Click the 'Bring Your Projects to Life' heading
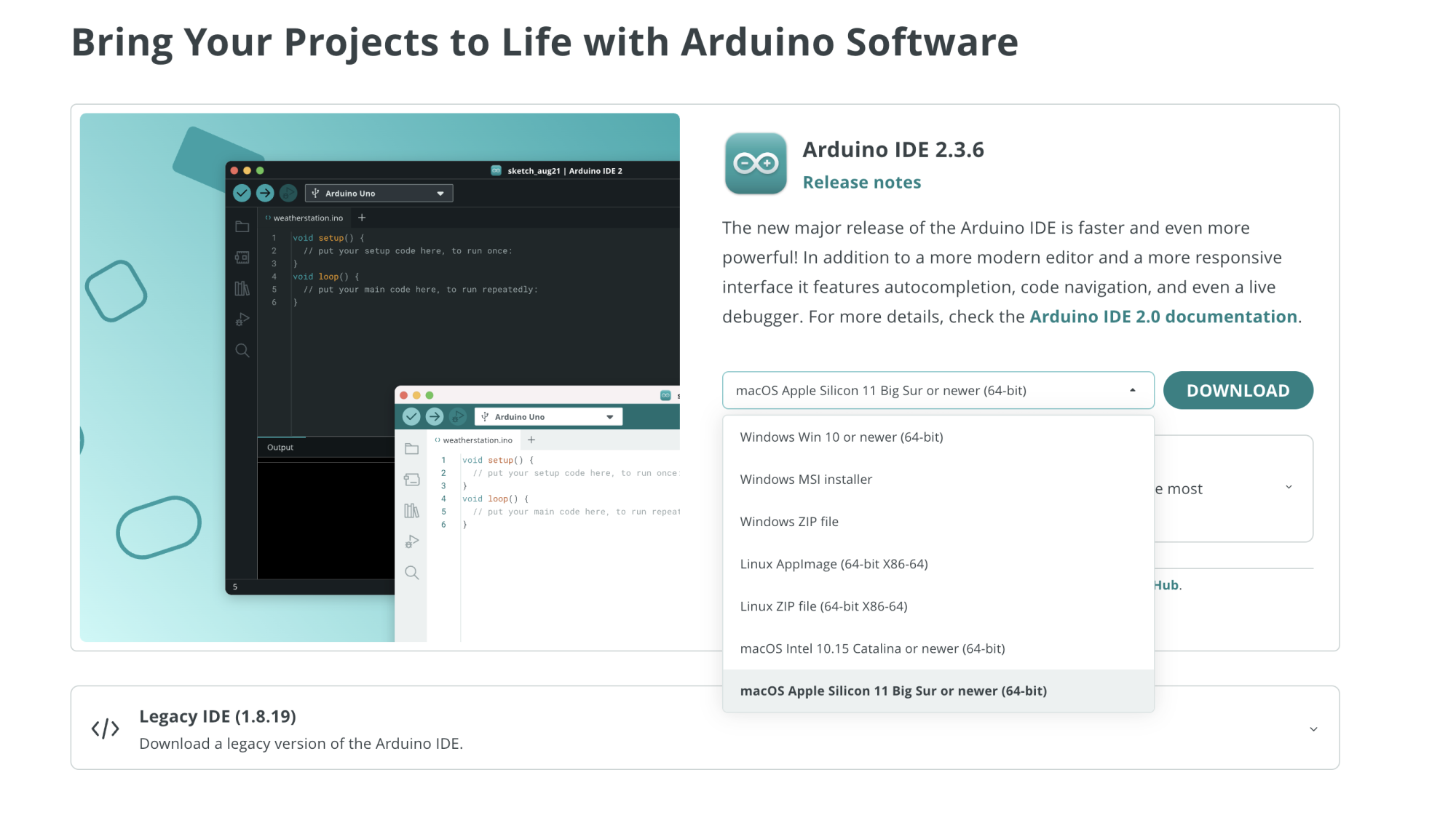 545,42
